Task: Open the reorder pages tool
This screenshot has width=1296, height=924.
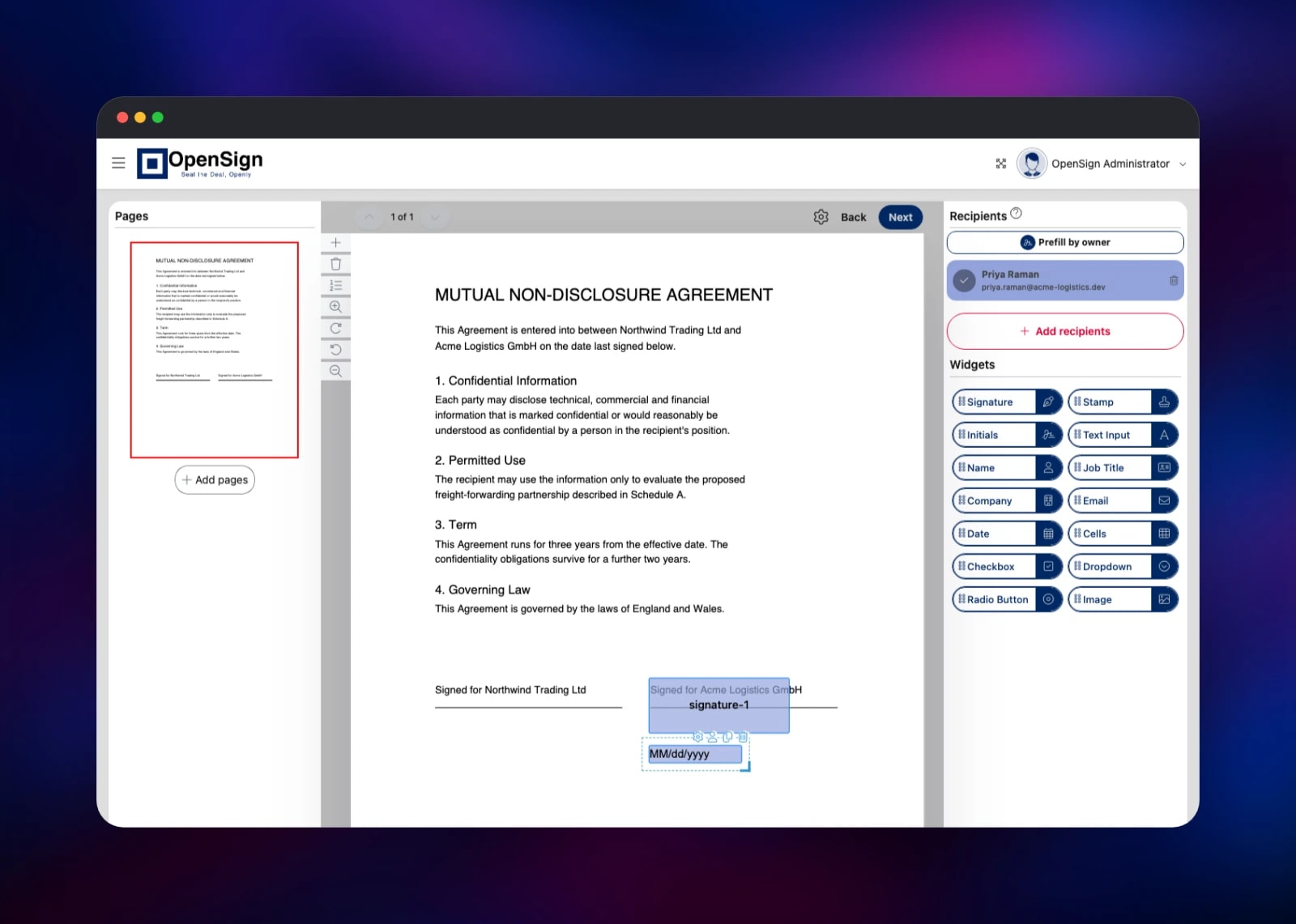Action: coord(335,285)
